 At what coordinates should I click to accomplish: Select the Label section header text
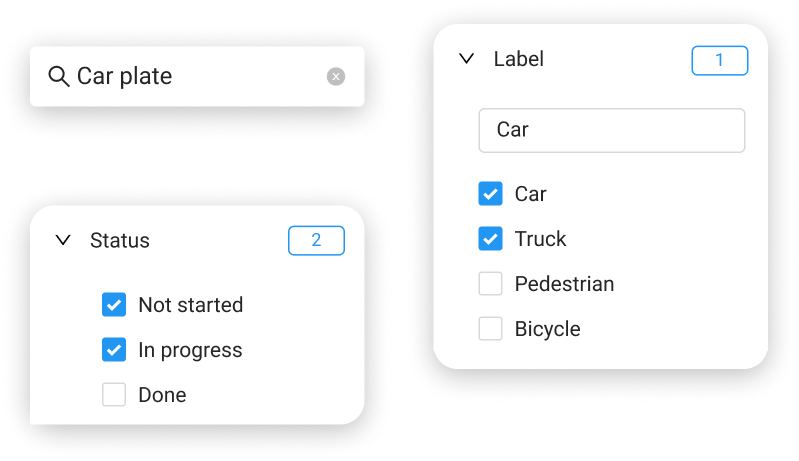click(519, 59)
